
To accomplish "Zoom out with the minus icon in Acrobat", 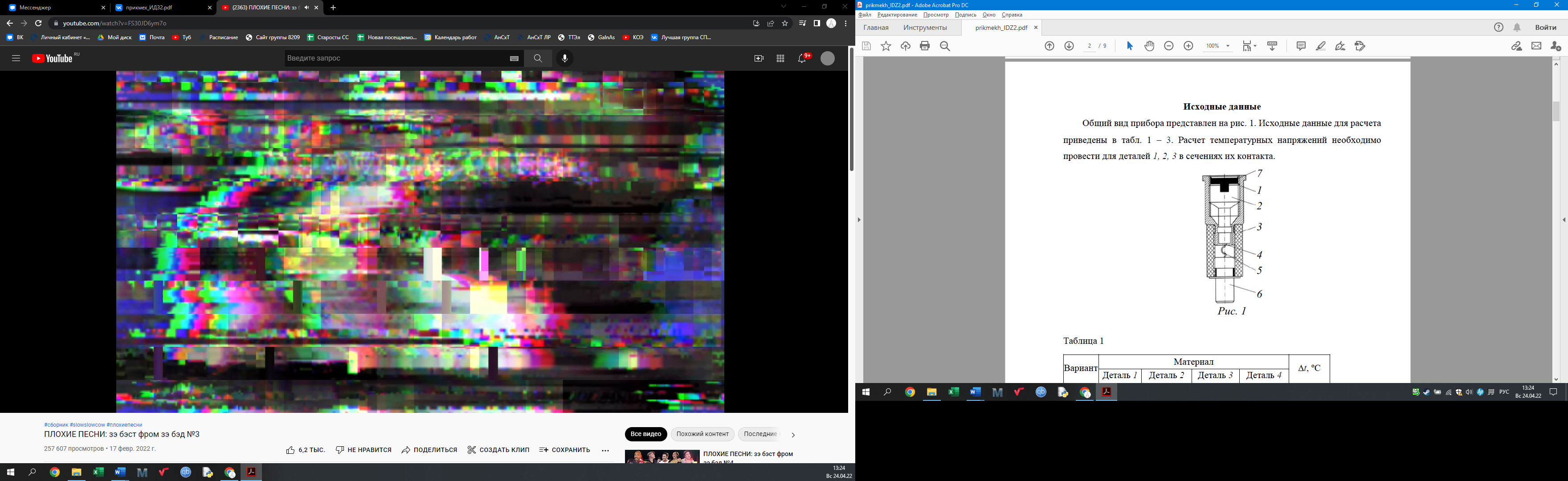I will 1169,46.
